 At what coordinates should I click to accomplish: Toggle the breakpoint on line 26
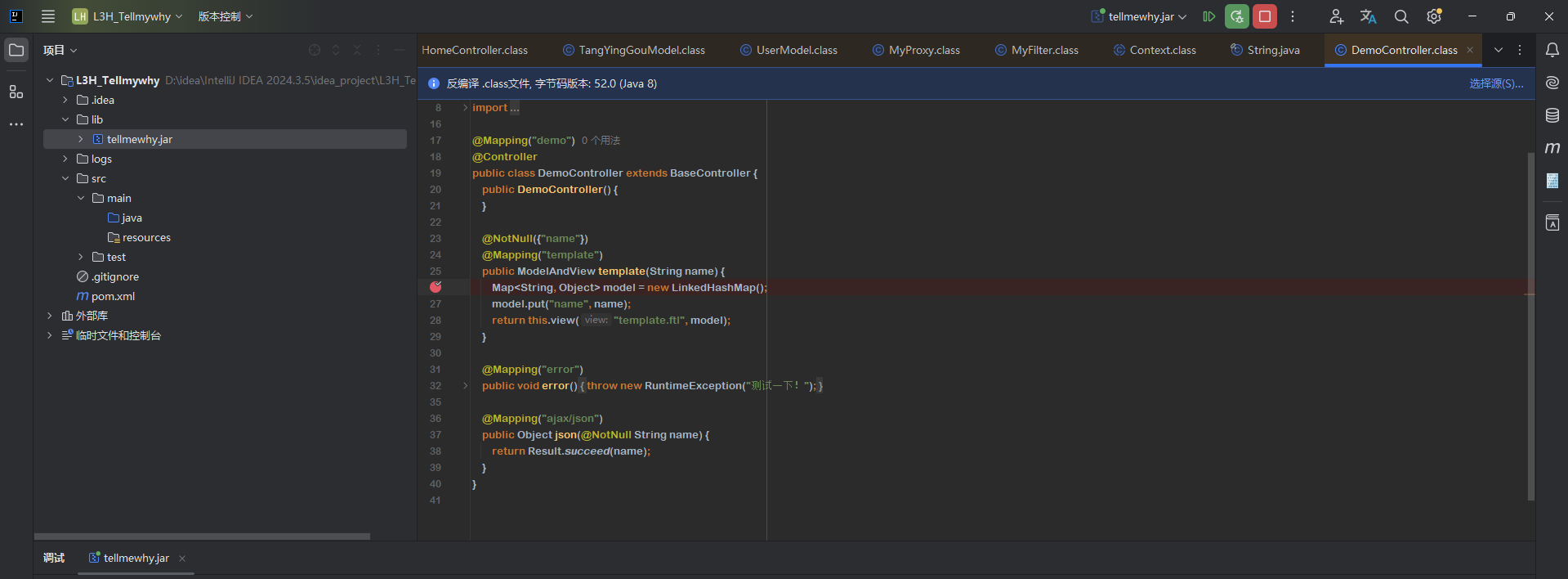click(436, 287)
